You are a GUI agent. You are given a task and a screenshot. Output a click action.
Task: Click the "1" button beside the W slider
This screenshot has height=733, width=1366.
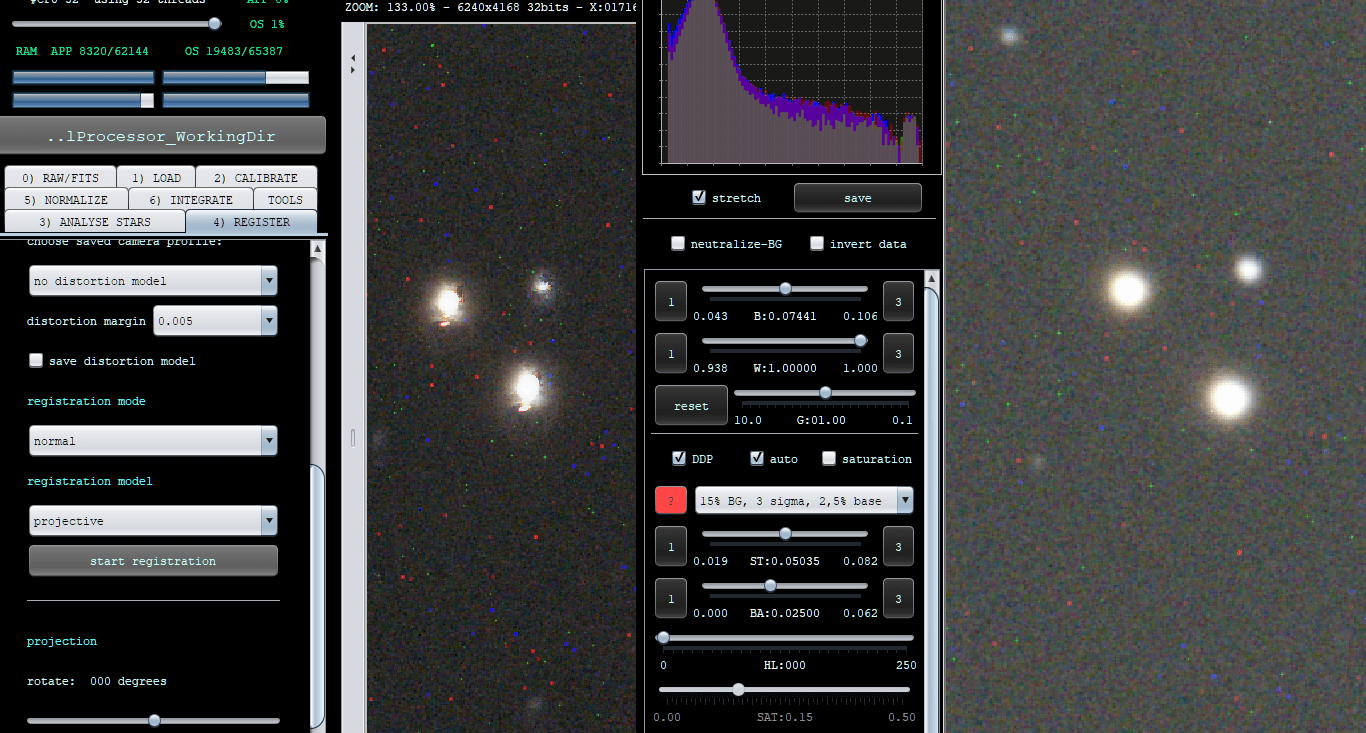click(x=671, y=354)
